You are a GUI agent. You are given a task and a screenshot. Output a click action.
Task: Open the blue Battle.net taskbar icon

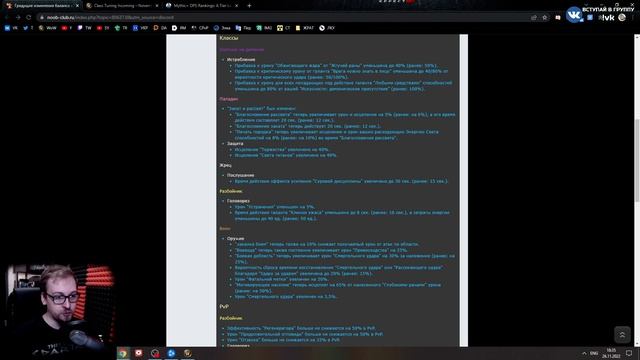pos(171,353)
